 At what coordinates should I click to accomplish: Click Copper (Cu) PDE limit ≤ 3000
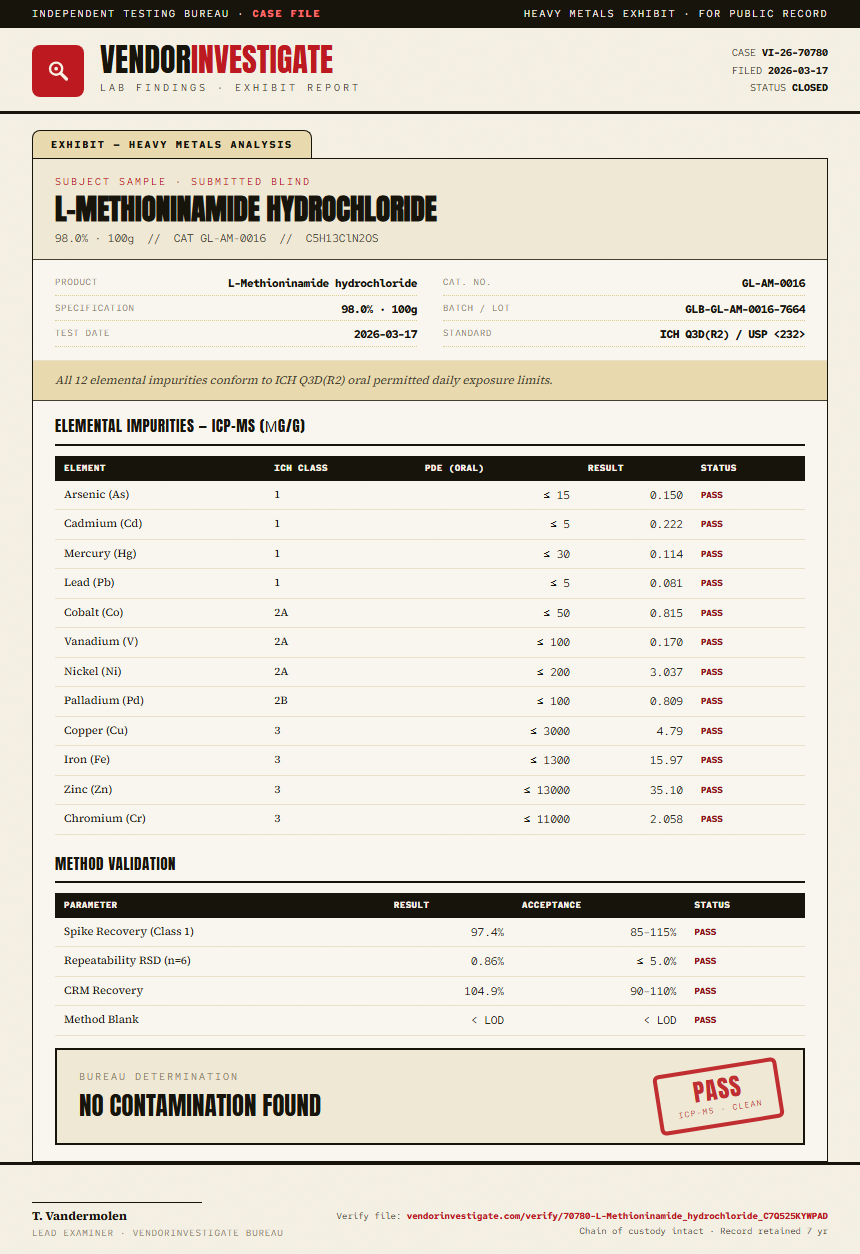click(550, 731)
